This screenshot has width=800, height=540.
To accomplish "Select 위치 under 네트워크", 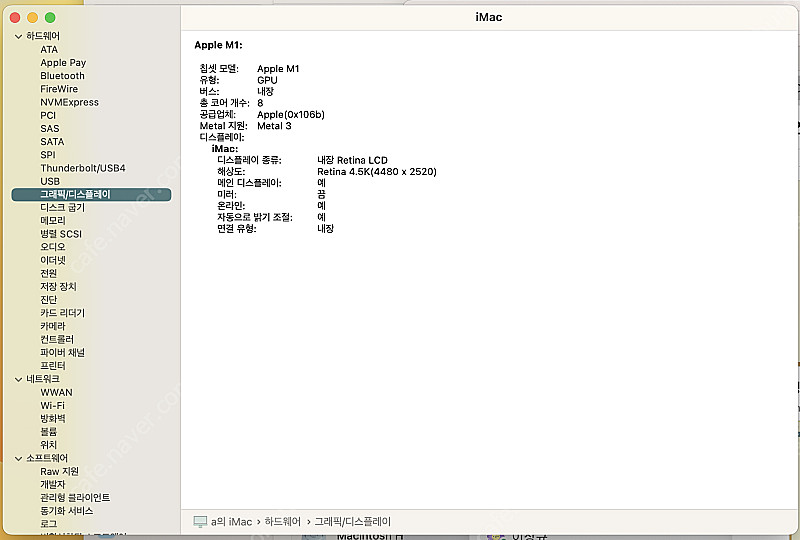I will pos(48,445).
